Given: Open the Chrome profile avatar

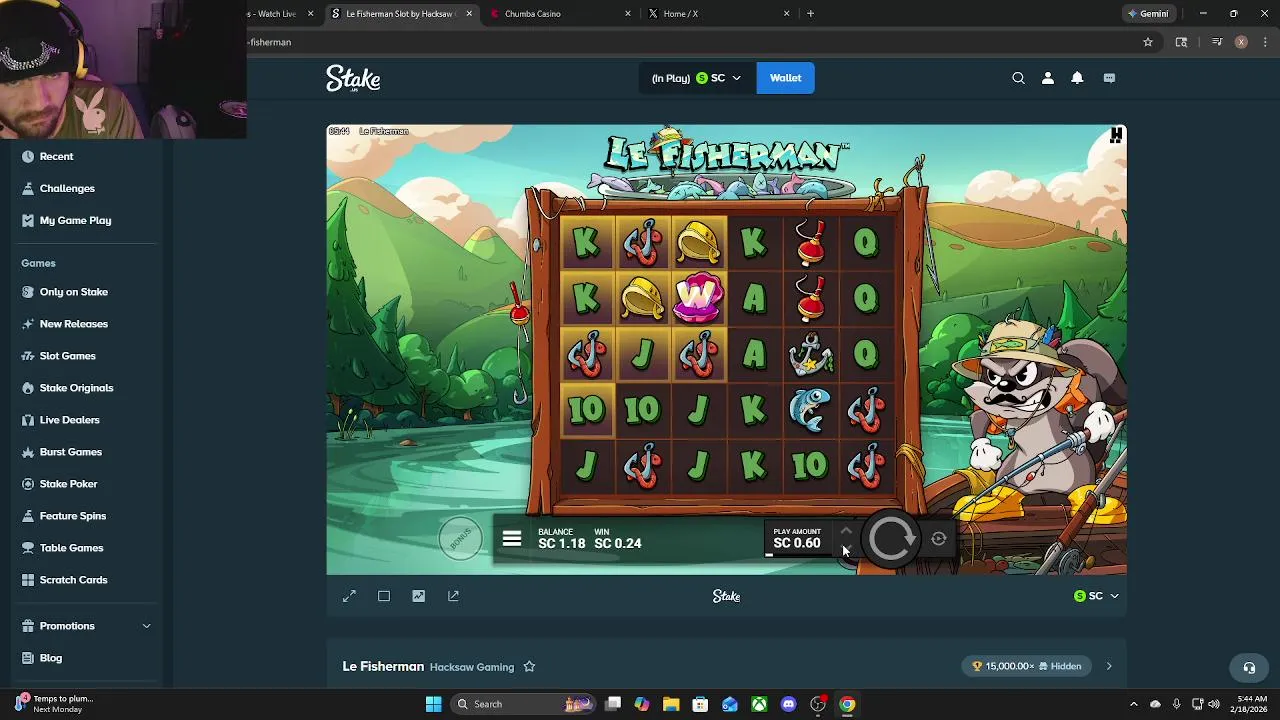Looking at the screenshot, I should pyautogui.click(x=1241, y=42).
